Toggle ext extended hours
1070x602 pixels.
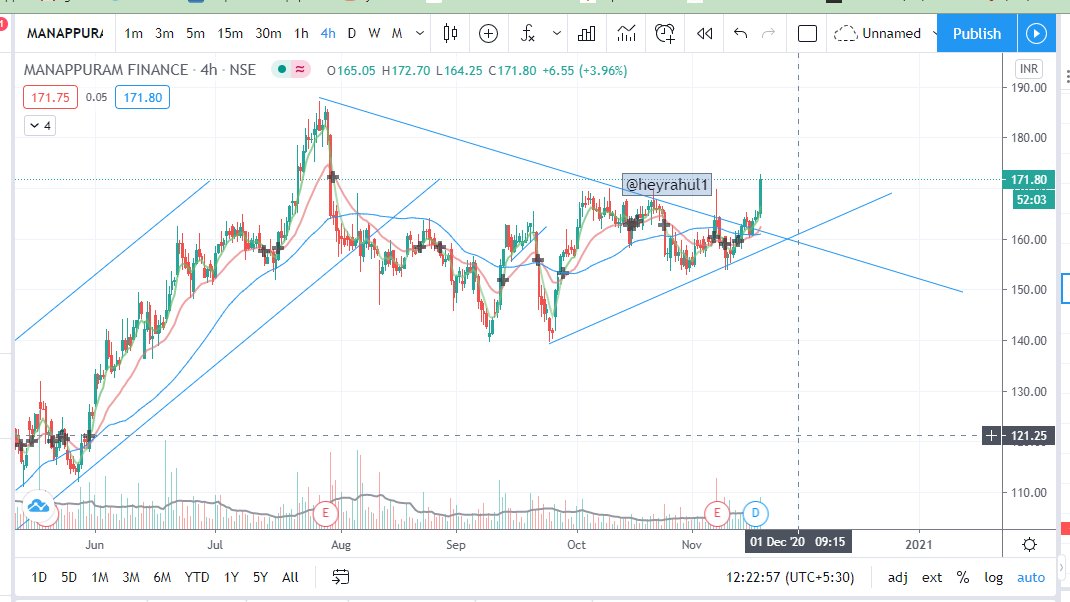pyautogui.click(x=932, y=577)
